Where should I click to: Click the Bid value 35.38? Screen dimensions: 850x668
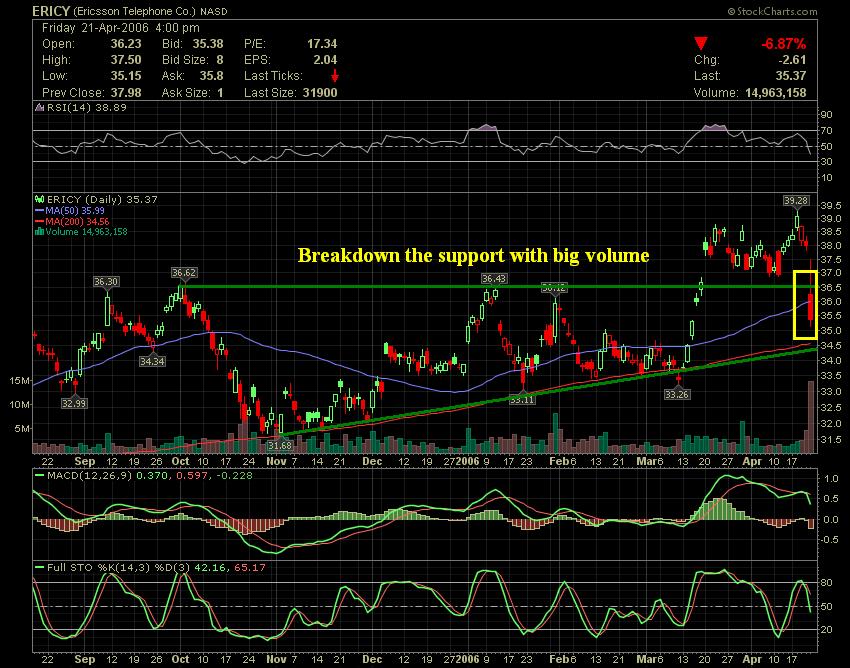208,44
